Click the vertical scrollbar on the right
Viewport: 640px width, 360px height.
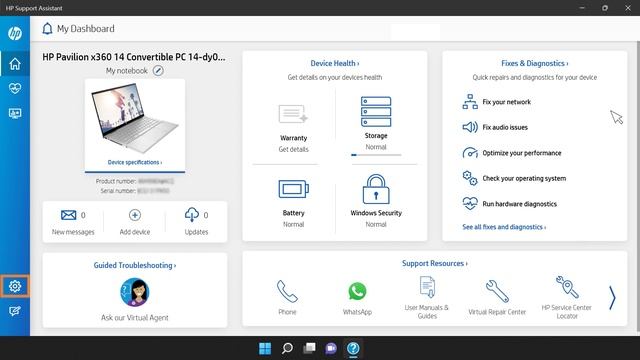[x=638, y=186]
